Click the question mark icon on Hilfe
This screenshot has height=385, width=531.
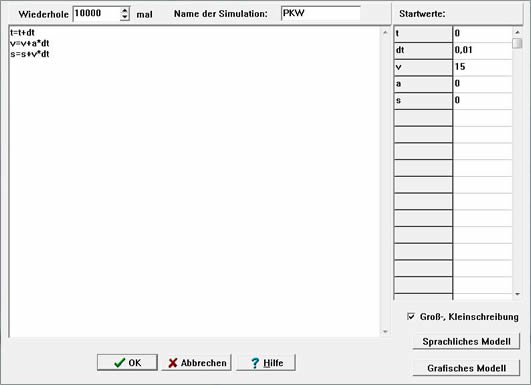tap(255, 363)
